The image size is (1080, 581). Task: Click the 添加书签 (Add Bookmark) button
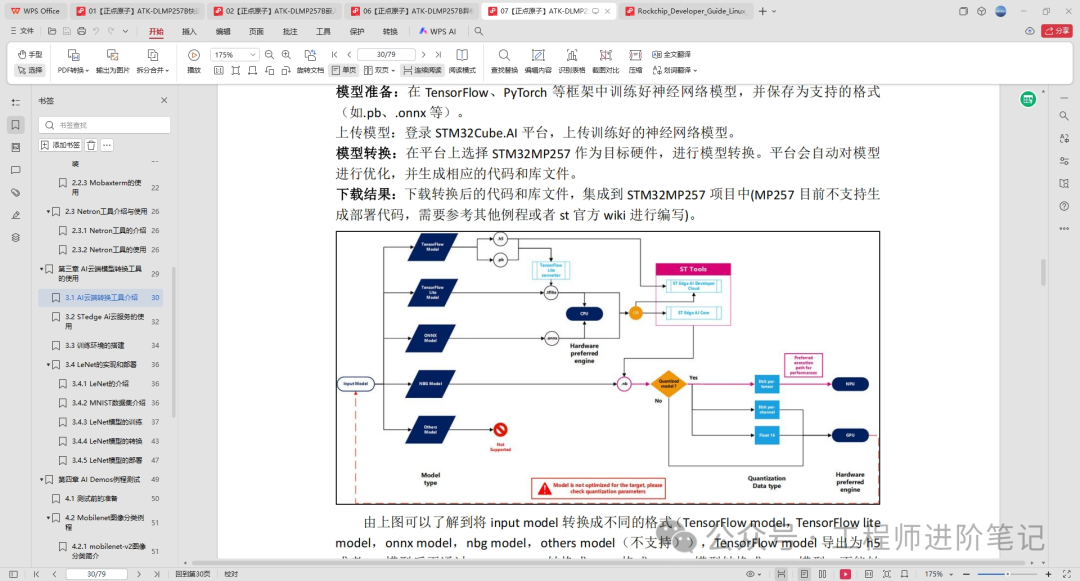point(61,145)
